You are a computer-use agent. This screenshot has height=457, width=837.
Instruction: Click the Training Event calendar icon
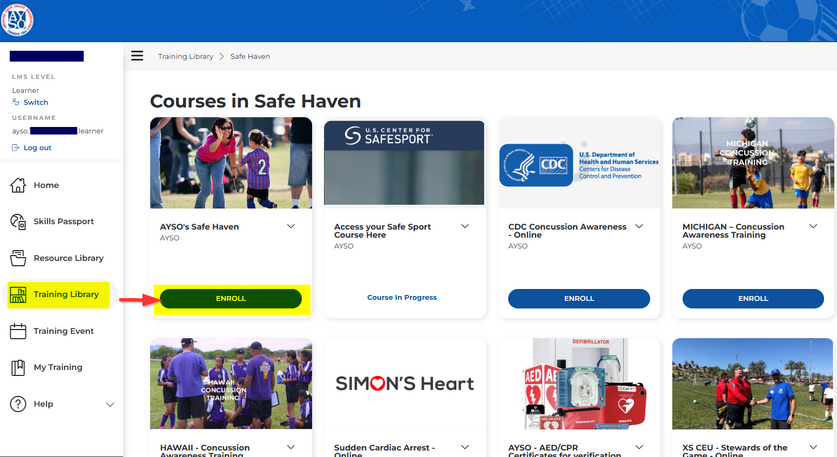[18, 331]
